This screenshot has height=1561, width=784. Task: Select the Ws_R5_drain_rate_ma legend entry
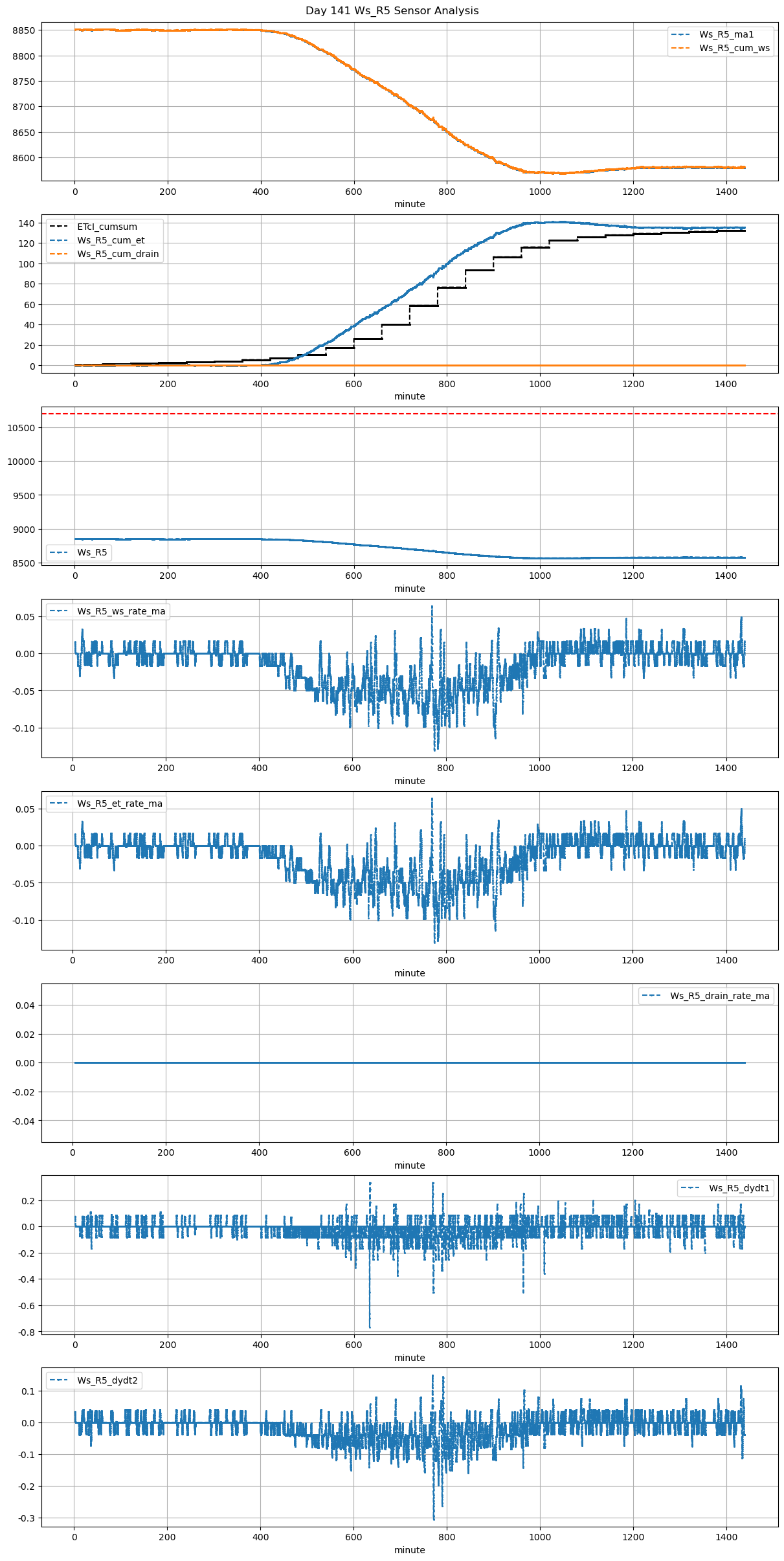pos(719,996)
